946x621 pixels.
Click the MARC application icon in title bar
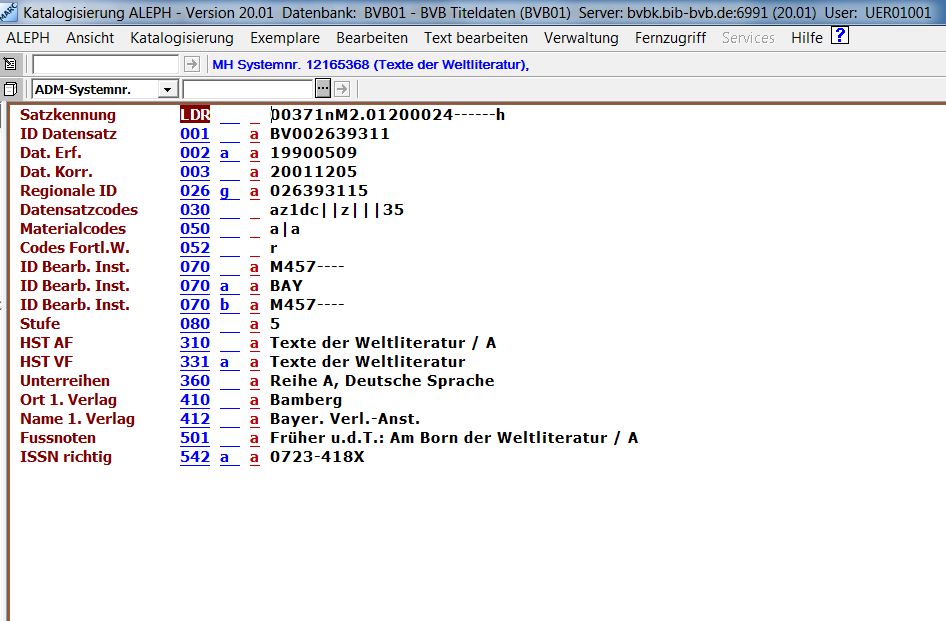pos(9,12)
